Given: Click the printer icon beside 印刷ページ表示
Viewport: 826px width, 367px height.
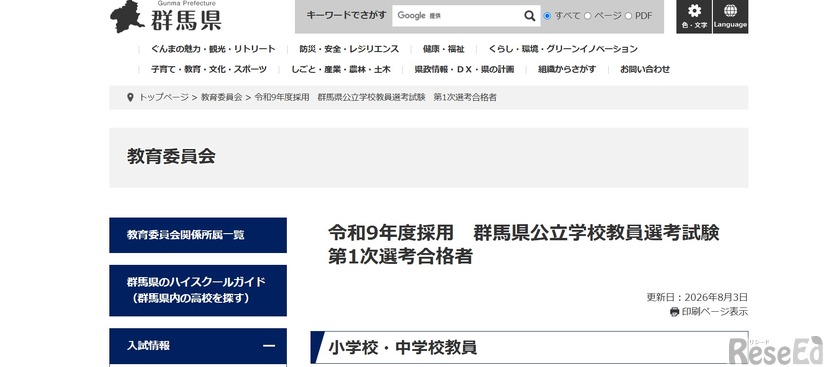Looking at the screenshot, I should pyautogui.click(x=674, y=312).
